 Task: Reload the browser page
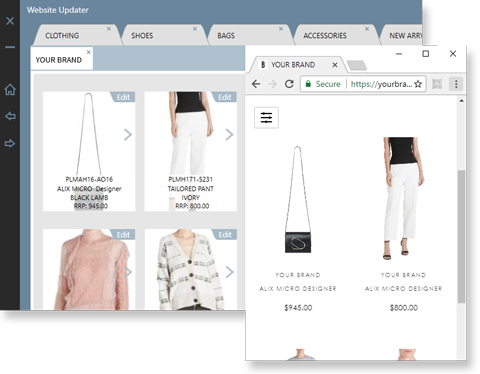289,84
